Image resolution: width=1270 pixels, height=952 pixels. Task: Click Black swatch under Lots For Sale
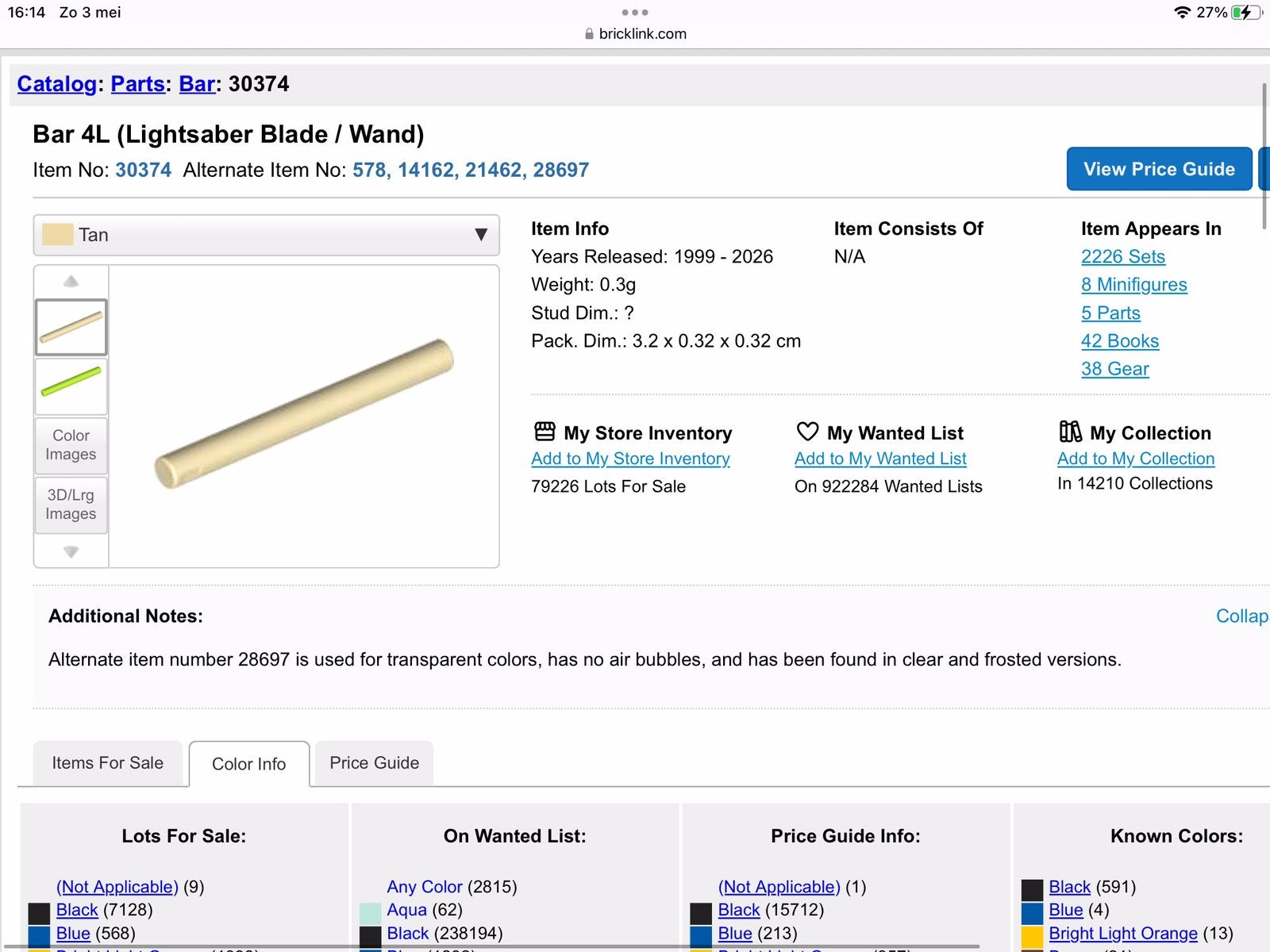(39, 913)
